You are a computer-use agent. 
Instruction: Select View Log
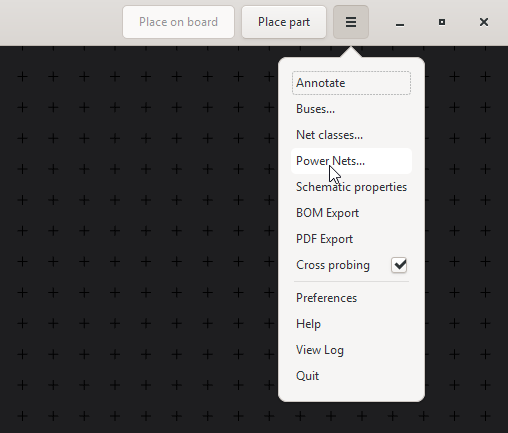(351, 350)
